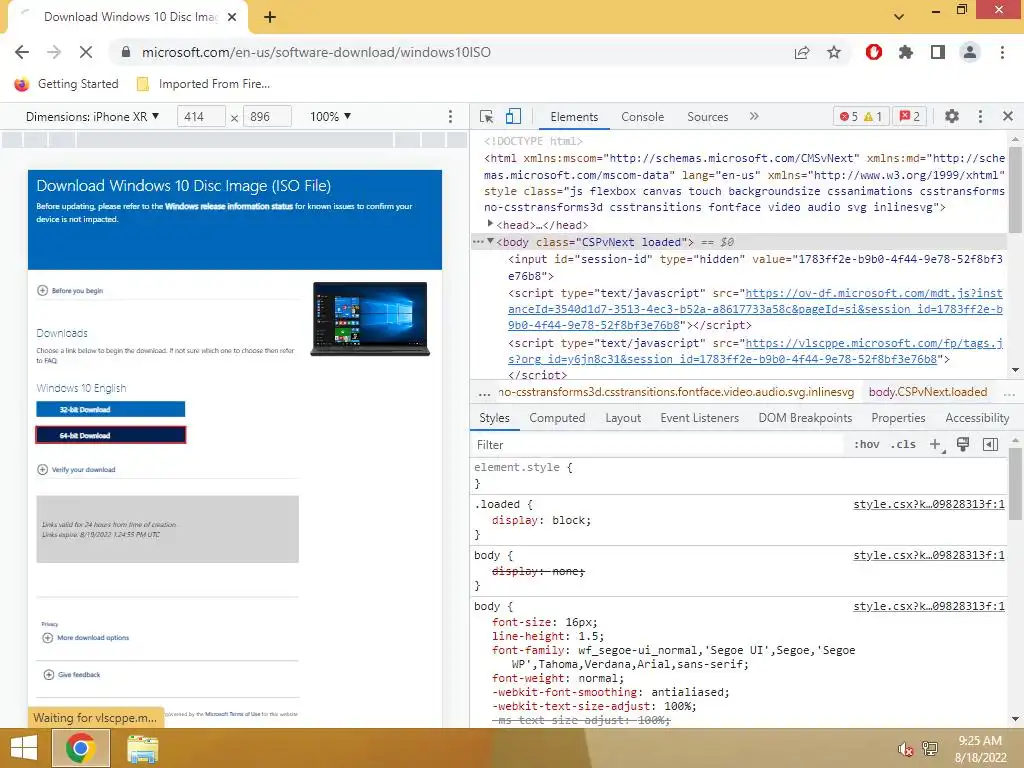Image resolution: width=1024 pixels, height=768 pixels.
Task: Open the 2 issues flag counter
Action: tap(909, 116)
